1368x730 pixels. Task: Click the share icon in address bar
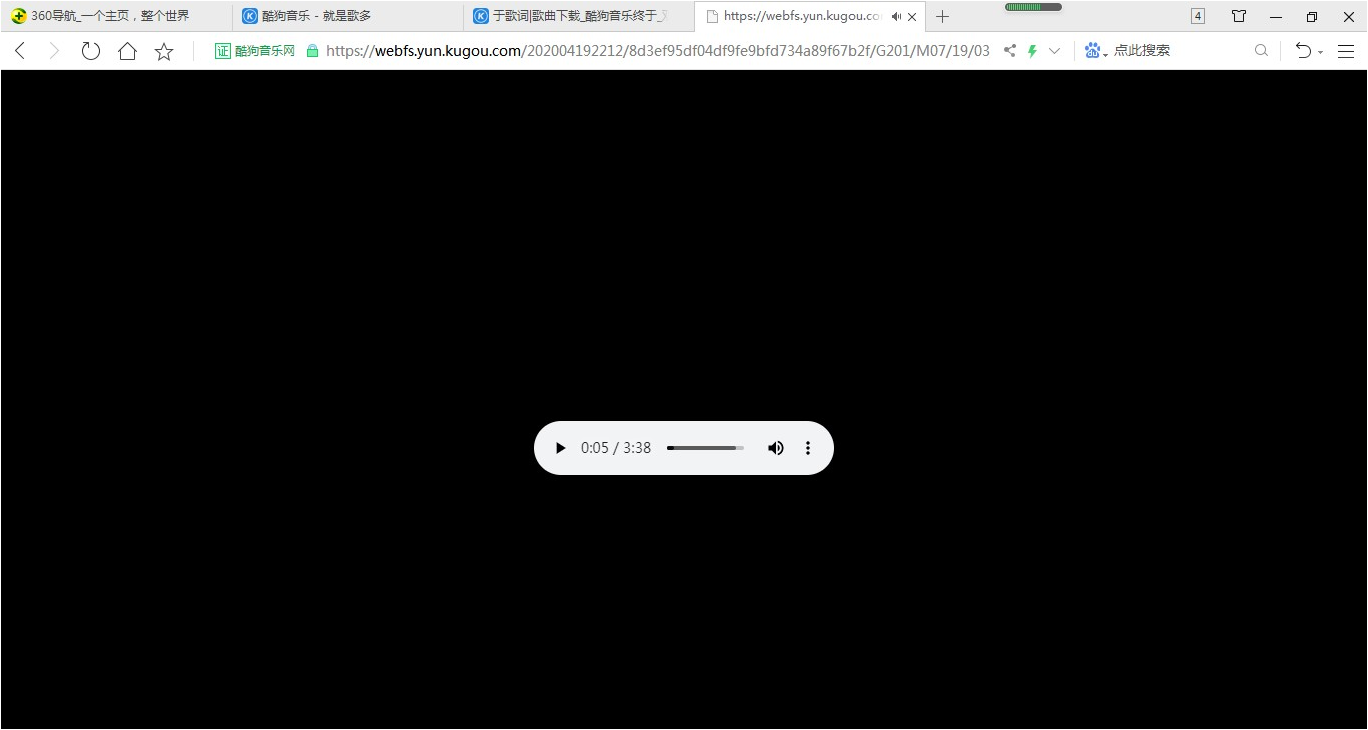(1010, 51)
